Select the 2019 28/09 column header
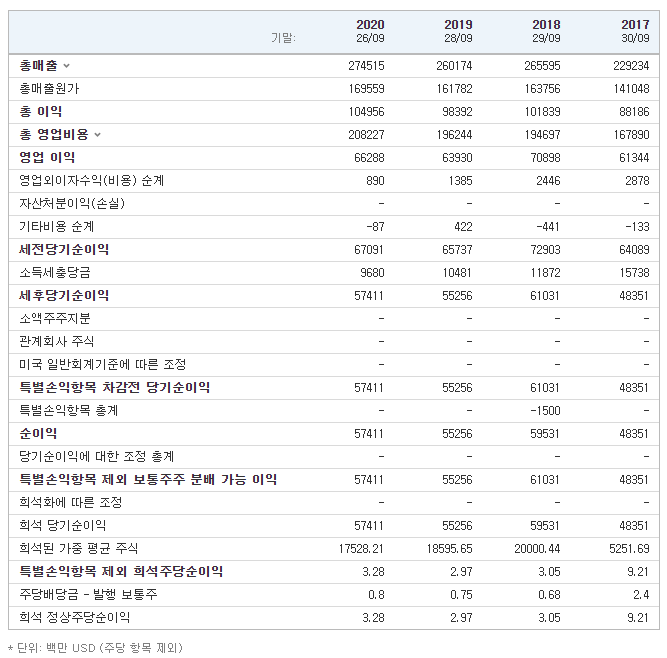The height and width of the screenshot is (658, 667). click(458, 31)
